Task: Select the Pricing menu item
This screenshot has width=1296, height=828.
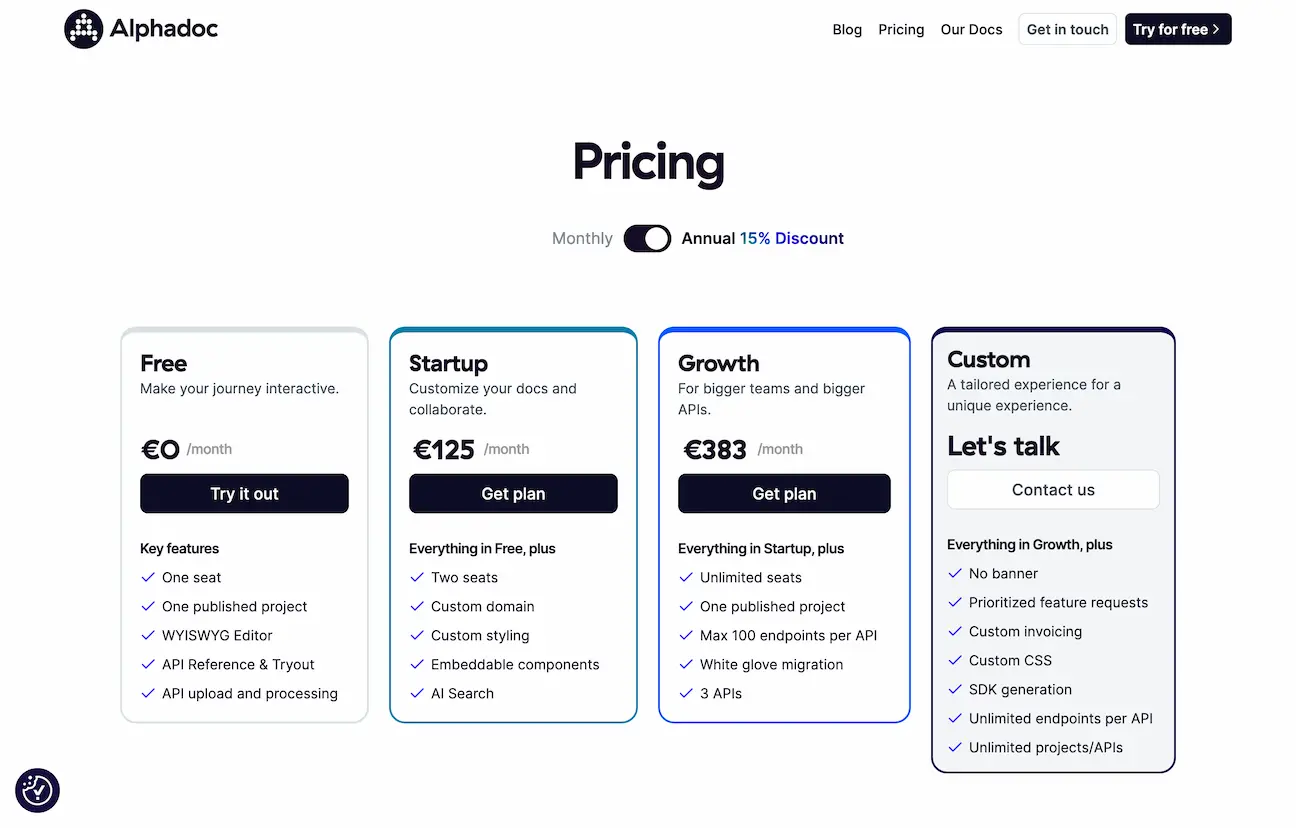Action: (901, 29)
